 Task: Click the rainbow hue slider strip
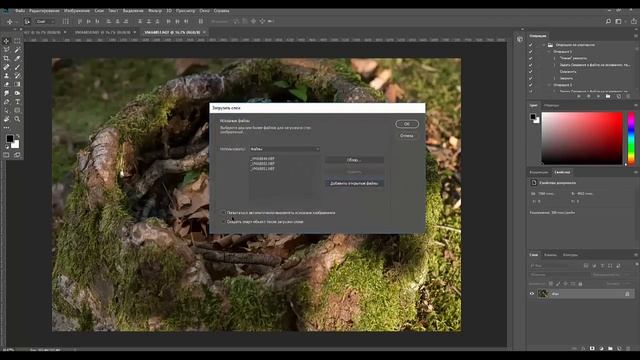631,138
